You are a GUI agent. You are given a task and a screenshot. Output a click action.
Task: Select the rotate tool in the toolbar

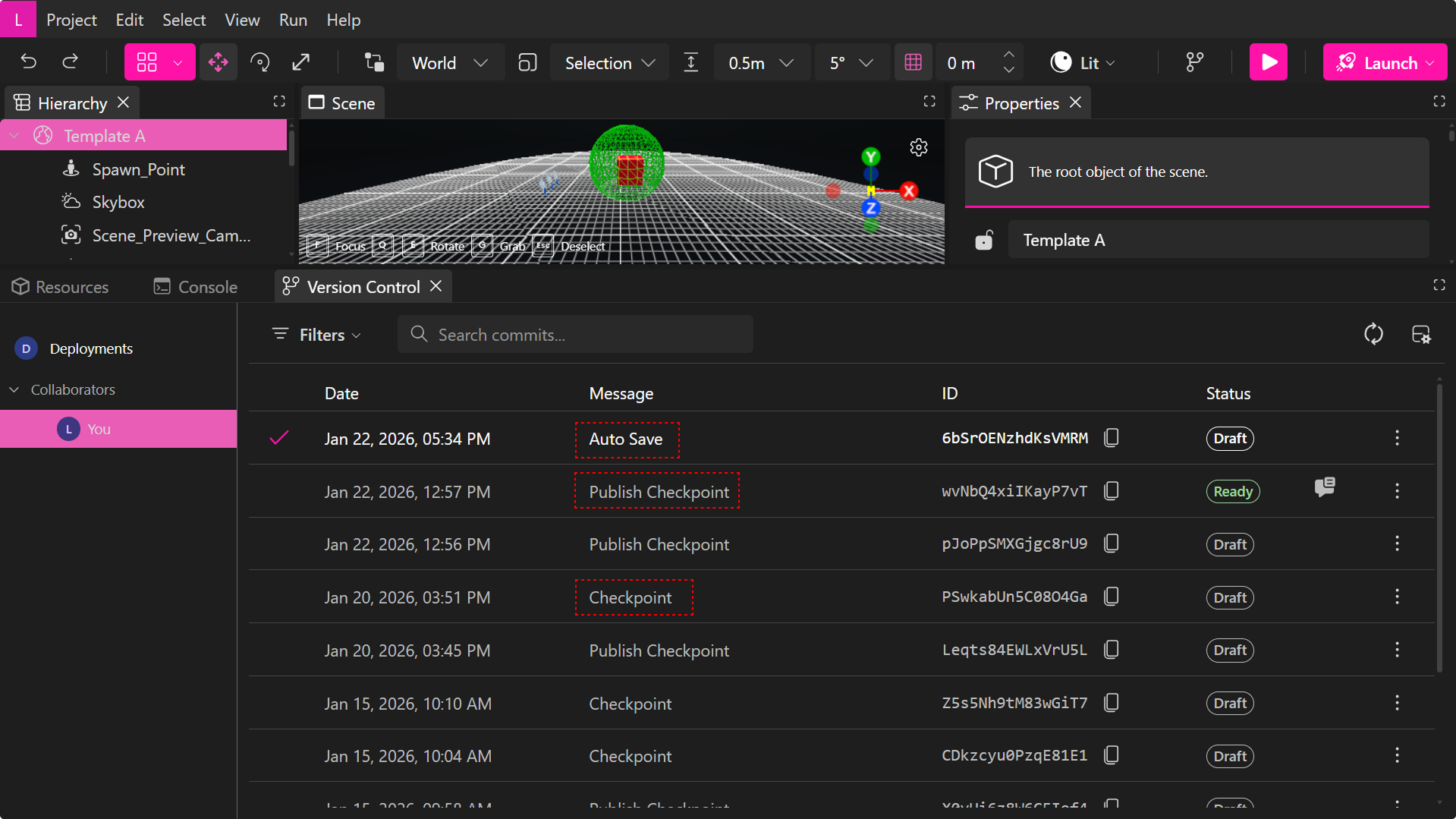[259, 62]
